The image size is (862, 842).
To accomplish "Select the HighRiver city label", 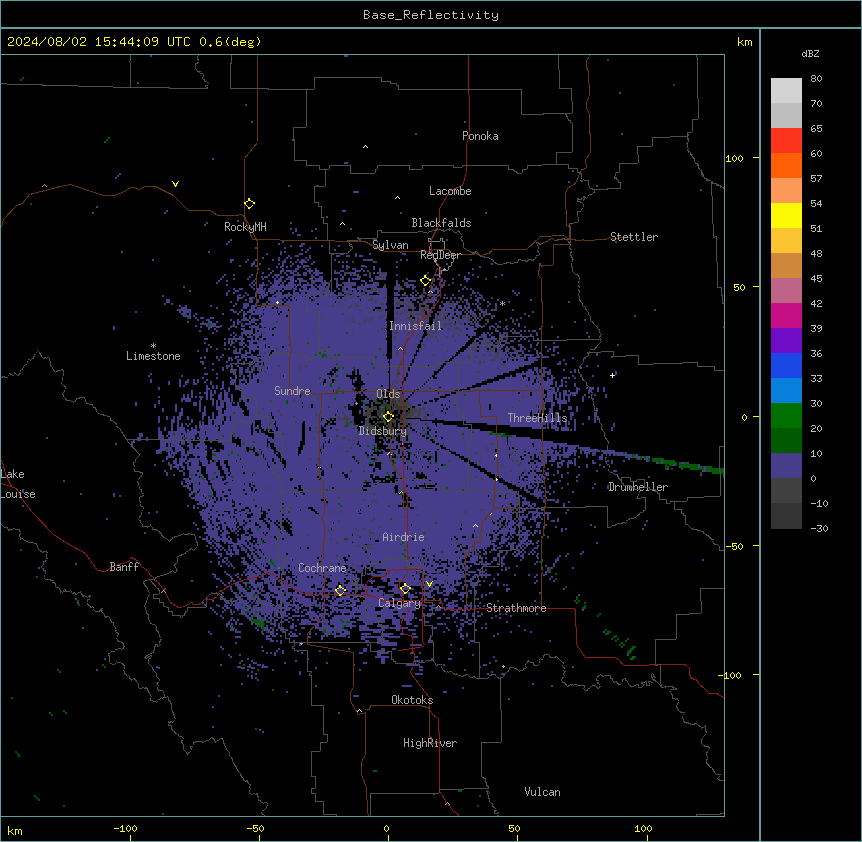I will pyautogui.click(x=430, y=743).
